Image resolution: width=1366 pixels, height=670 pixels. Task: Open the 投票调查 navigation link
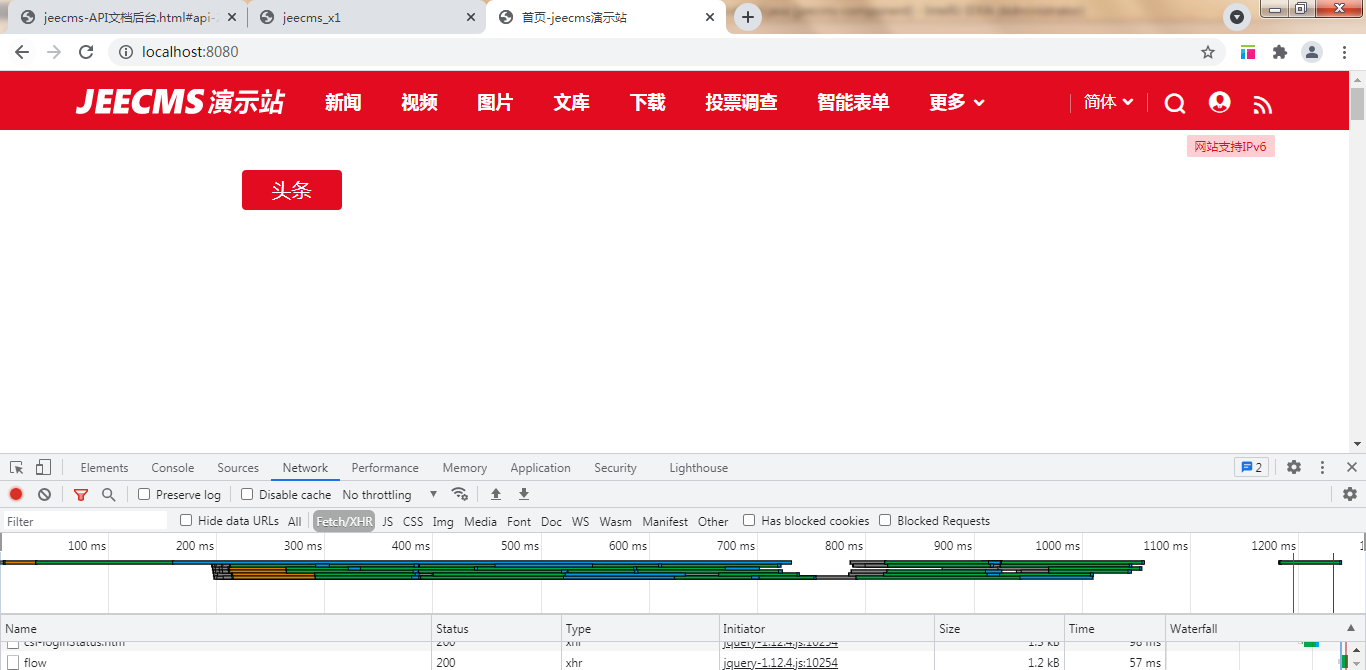pos(741,102)
